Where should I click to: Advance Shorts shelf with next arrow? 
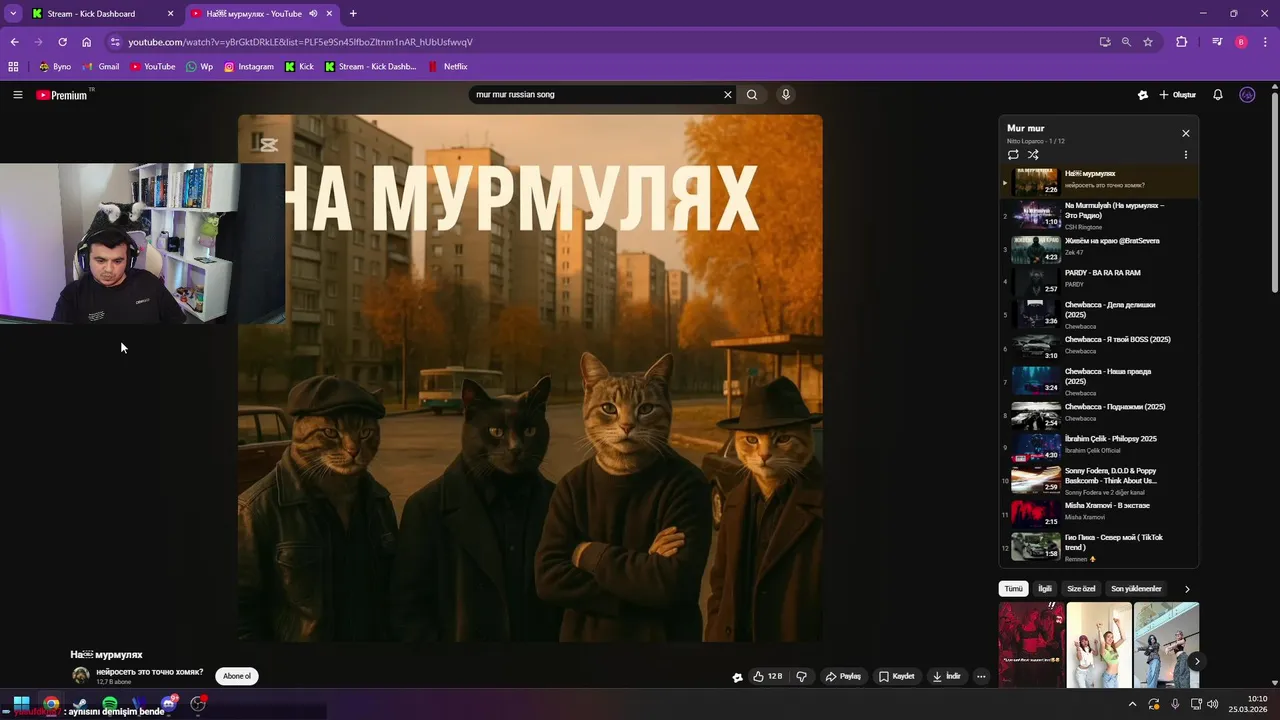tap(1197, 661)
